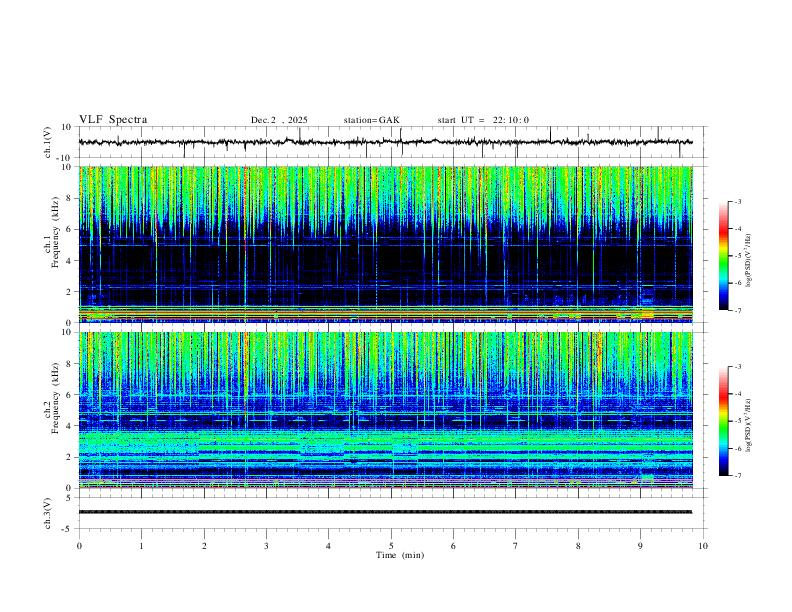Image resolution: width=792 pixels, height=612 pixels.
Task: Click the "Time (min)" axis title
Action: pos(400,555)
